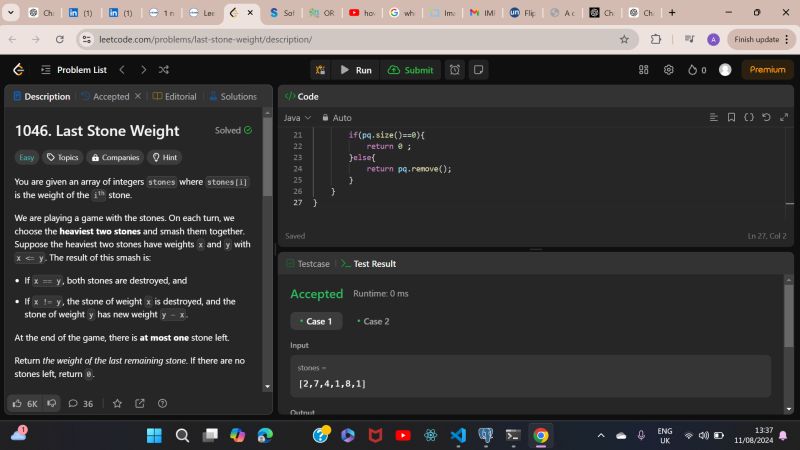Open LeetCode settings gear
This screenshot has width=800, height=450.
668,70
